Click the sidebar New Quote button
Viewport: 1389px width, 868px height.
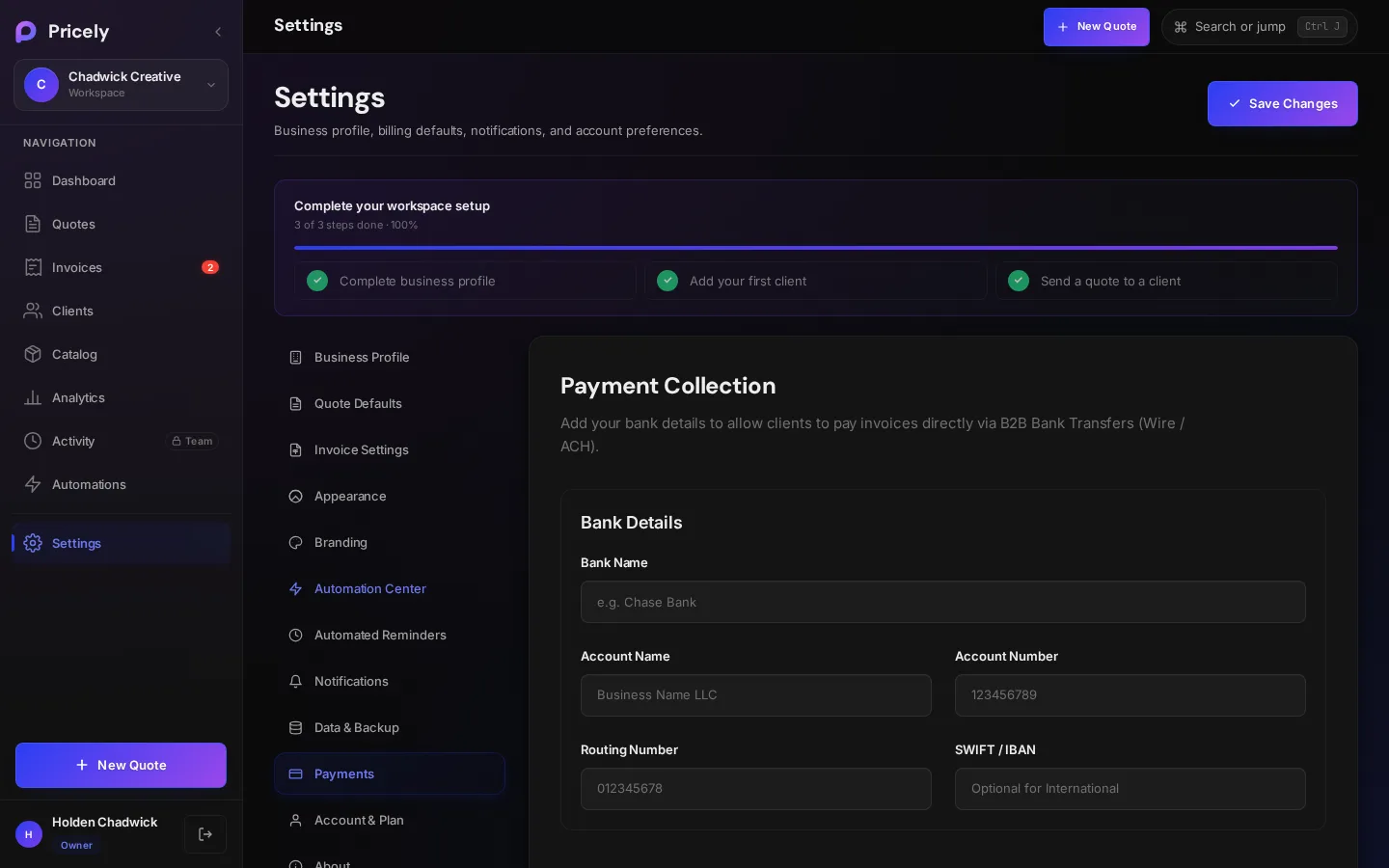coord(121,765)
